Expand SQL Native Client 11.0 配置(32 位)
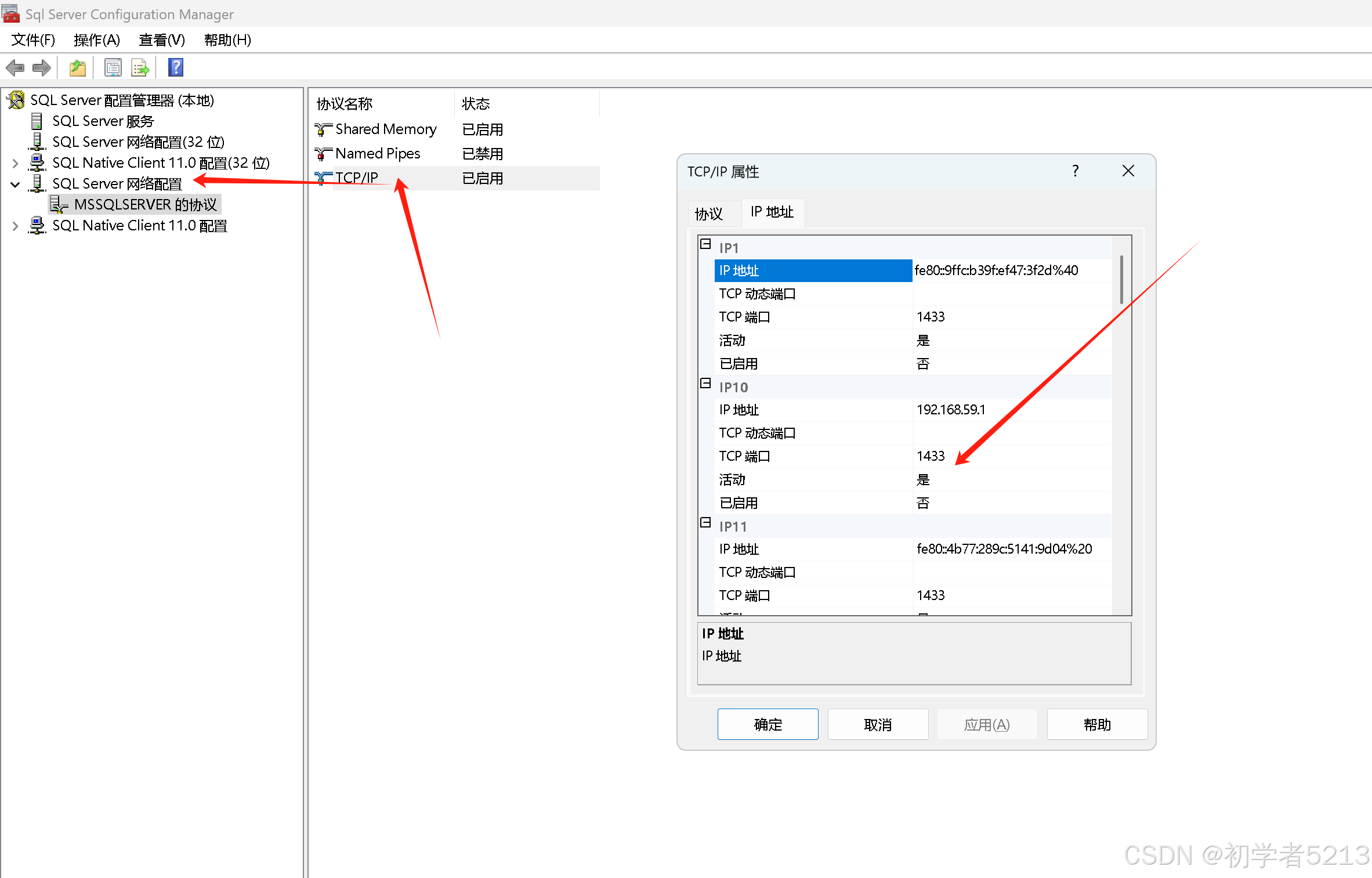 [x=16, y=163]
